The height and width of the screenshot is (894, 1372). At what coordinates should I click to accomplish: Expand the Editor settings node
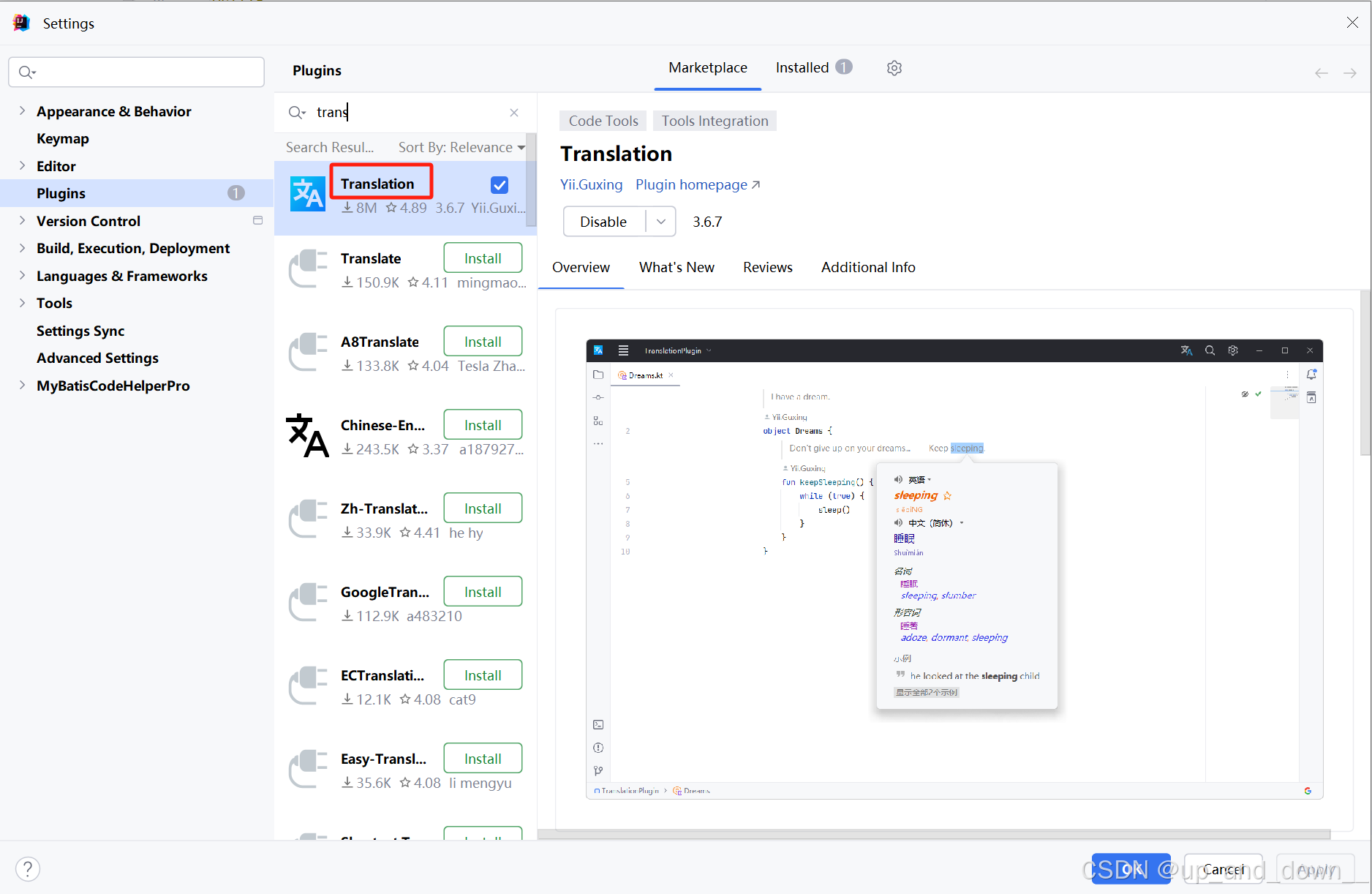click(22, 165)
